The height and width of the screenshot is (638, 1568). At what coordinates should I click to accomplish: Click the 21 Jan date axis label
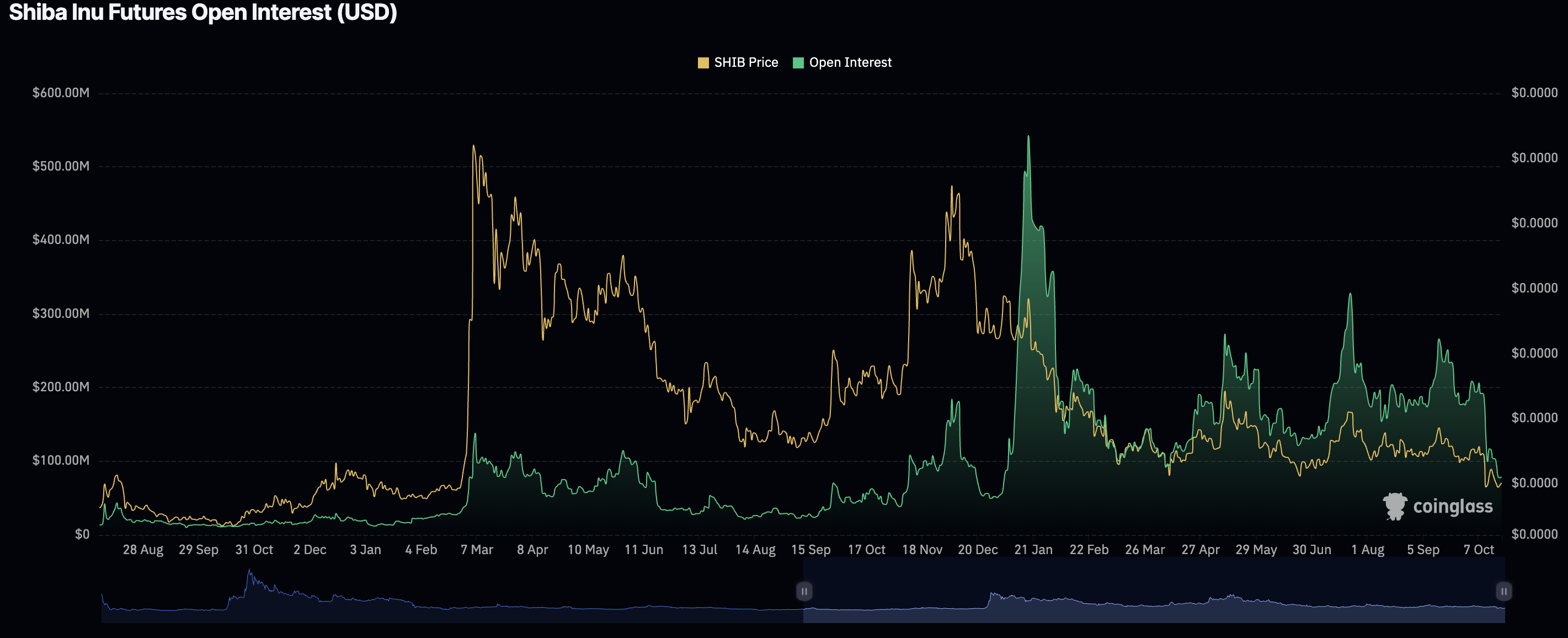[x=1033, y=550]
